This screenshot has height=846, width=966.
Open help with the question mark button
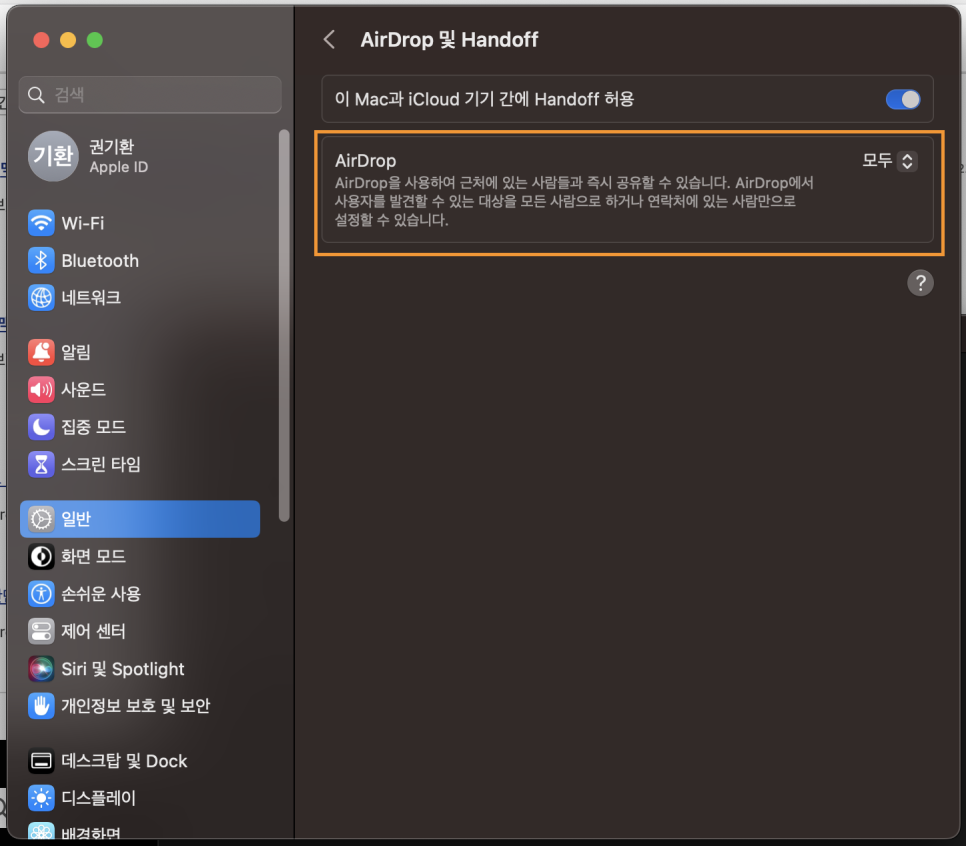pyautogui.click(x=920, y=283)
